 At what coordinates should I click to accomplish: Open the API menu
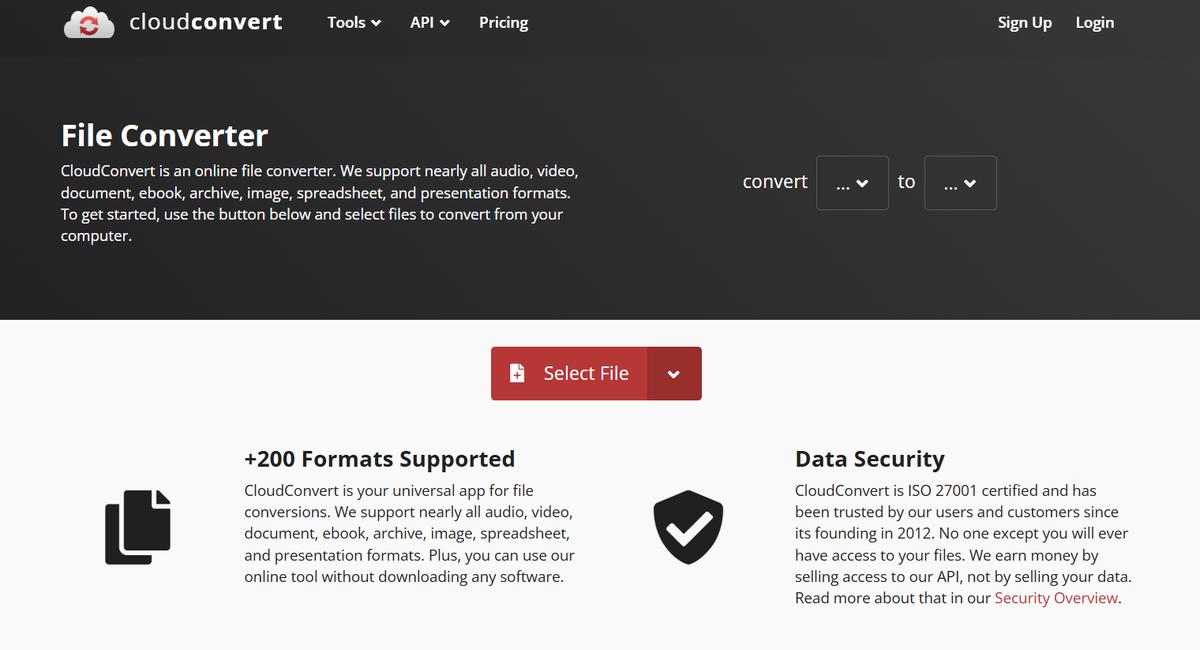tap(422, 22)
